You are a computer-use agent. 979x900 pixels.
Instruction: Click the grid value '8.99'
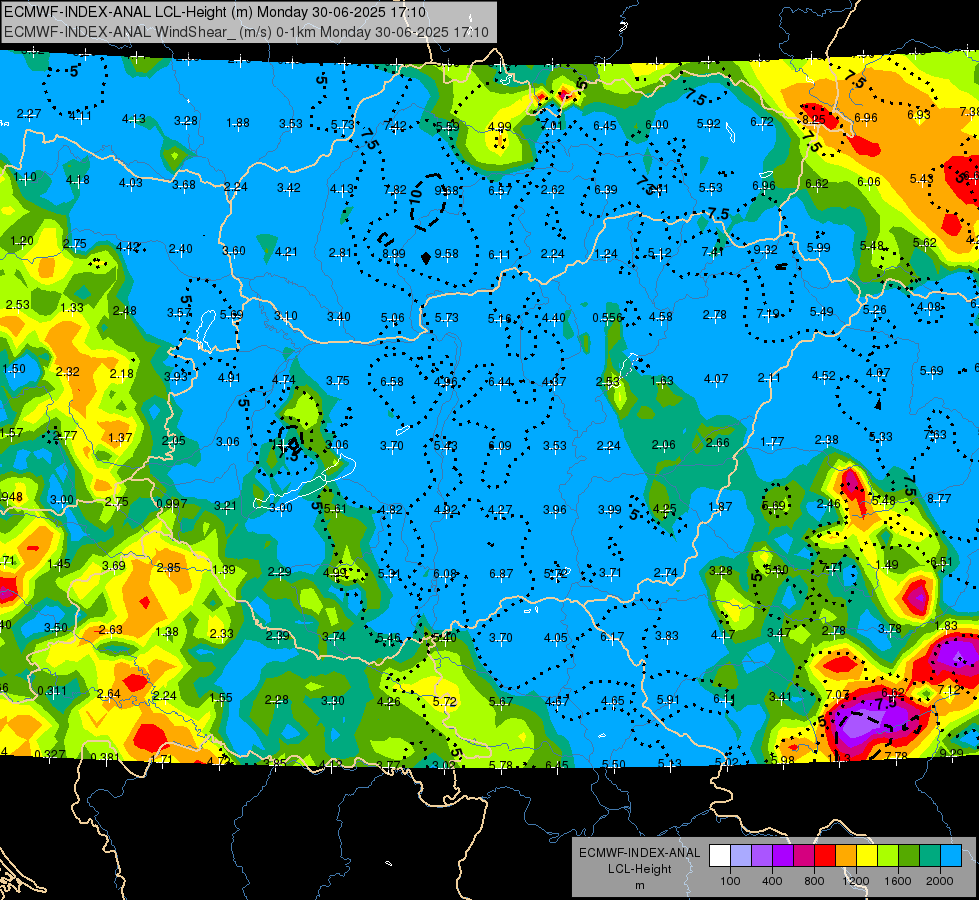tap(393, 254)
